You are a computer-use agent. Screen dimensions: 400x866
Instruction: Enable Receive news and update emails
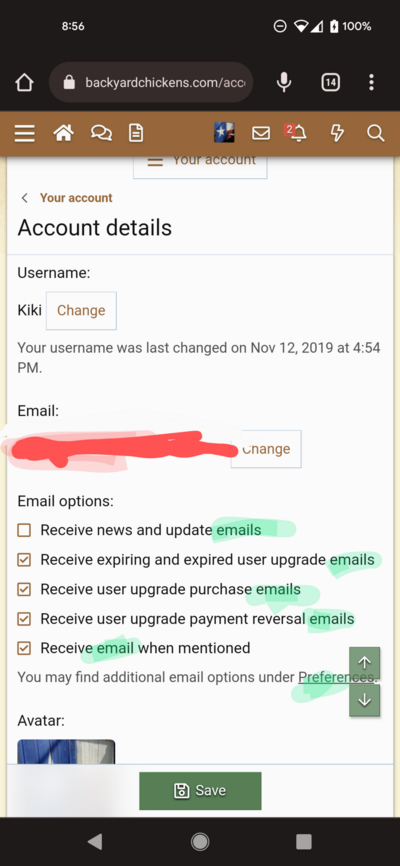pos(24,531)
